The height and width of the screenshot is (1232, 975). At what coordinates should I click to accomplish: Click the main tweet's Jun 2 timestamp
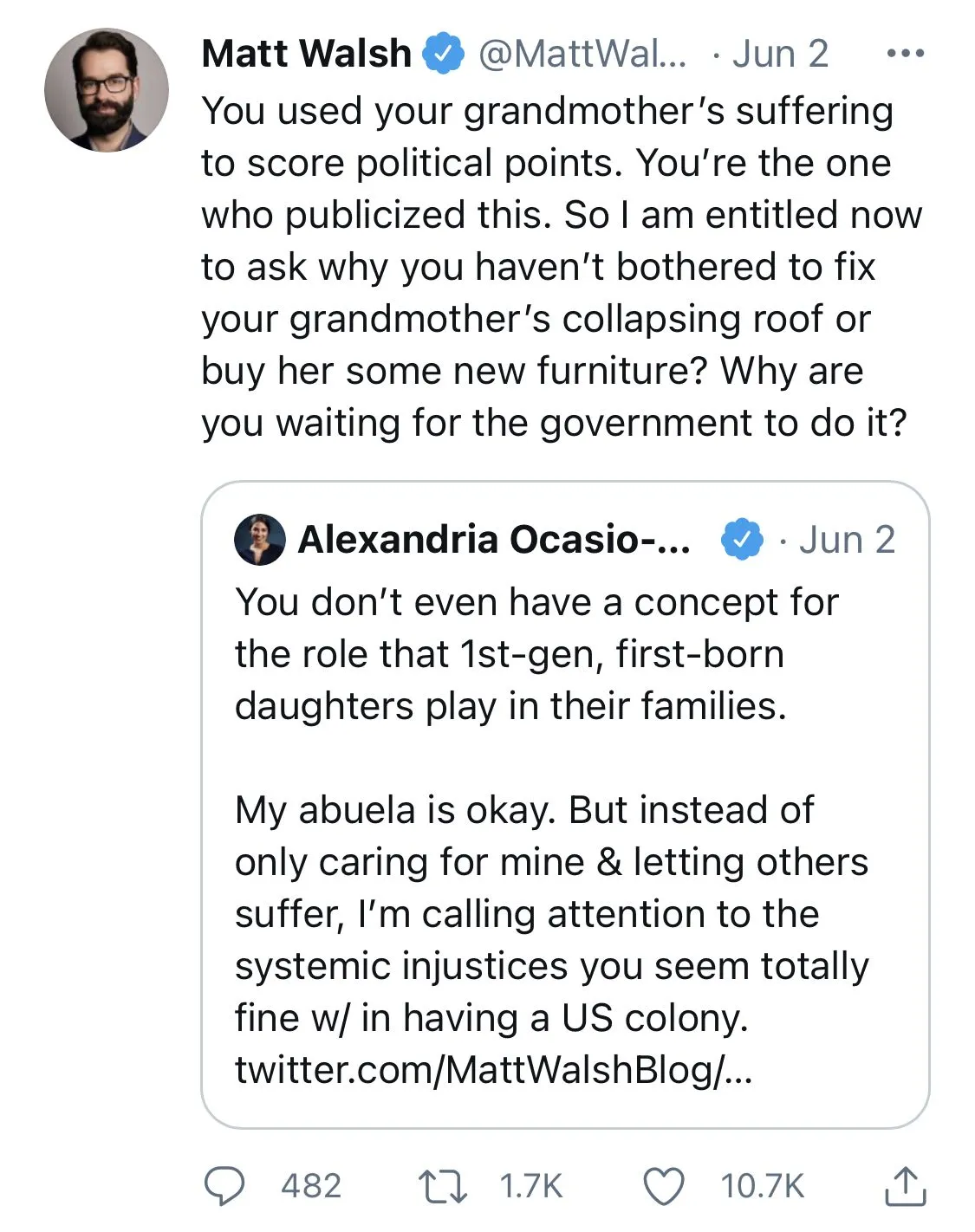tap(780, 54)
